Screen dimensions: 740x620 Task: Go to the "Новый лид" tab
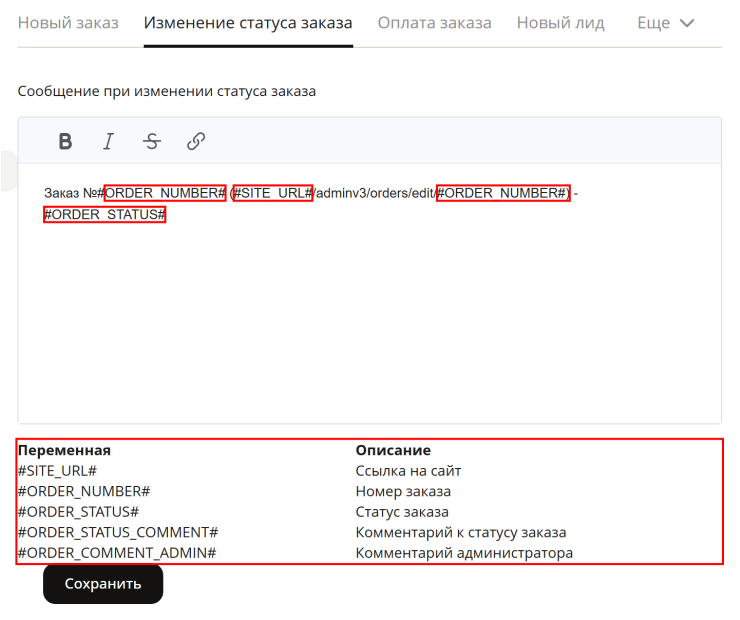[561, 23]
